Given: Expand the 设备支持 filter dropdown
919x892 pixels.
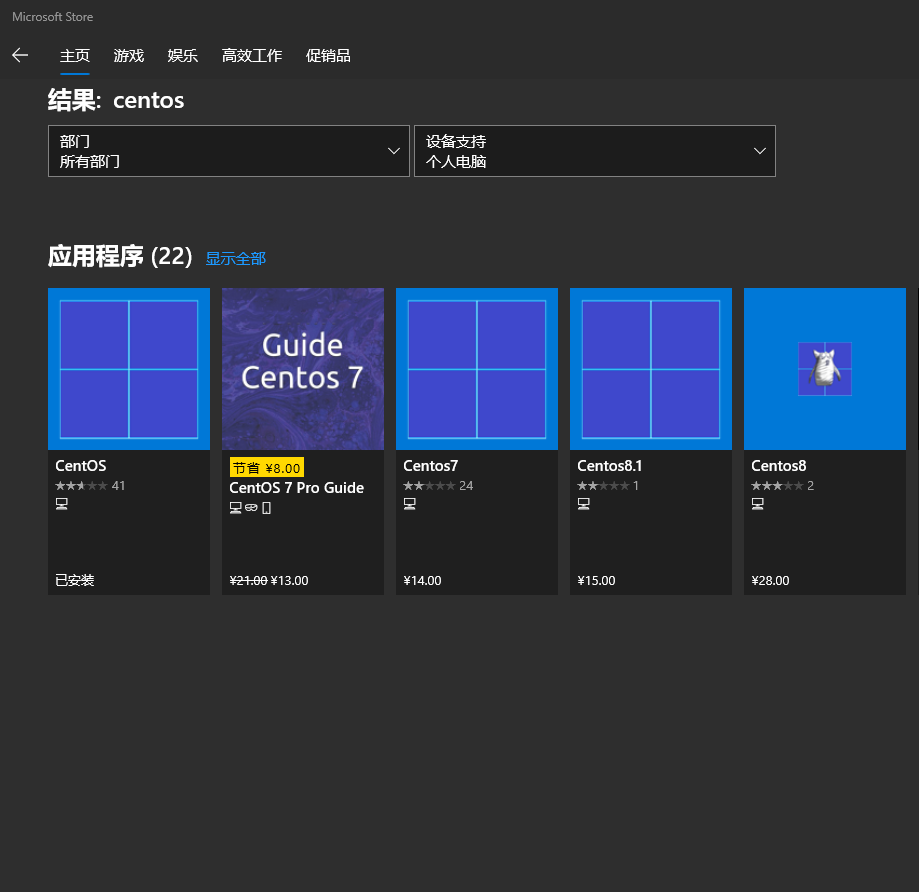Looking at the screenshot, I should [x=594, y=151].
